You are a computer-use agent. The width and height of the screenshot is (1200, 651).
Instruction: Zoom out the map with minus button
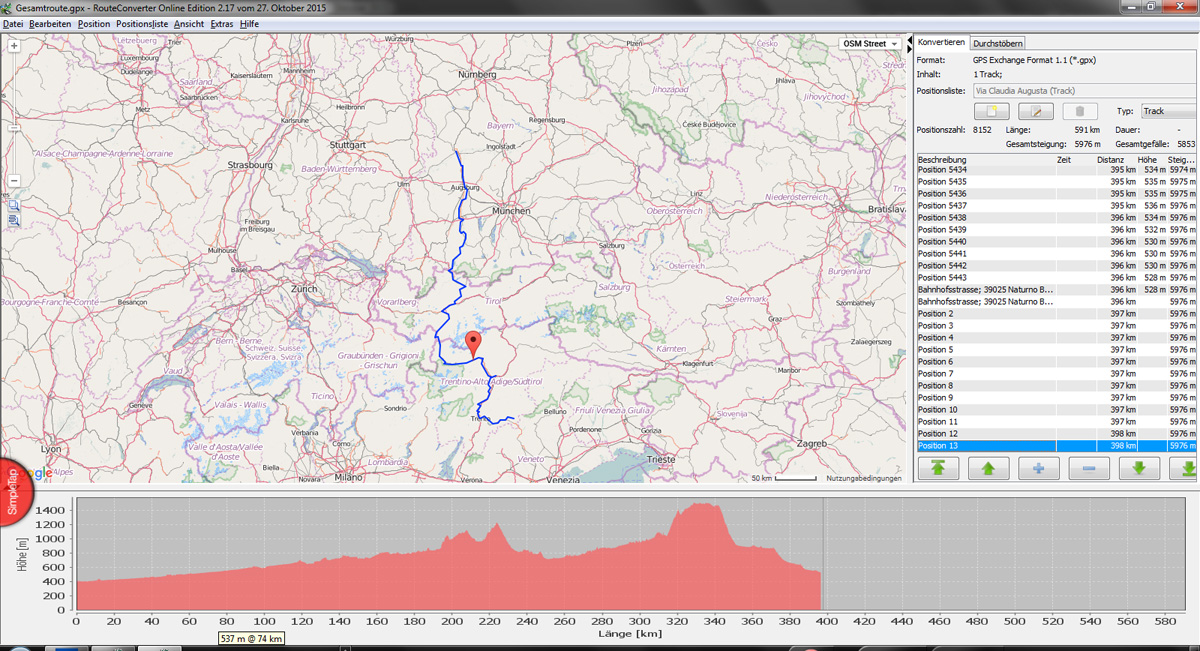click(14, 181)
